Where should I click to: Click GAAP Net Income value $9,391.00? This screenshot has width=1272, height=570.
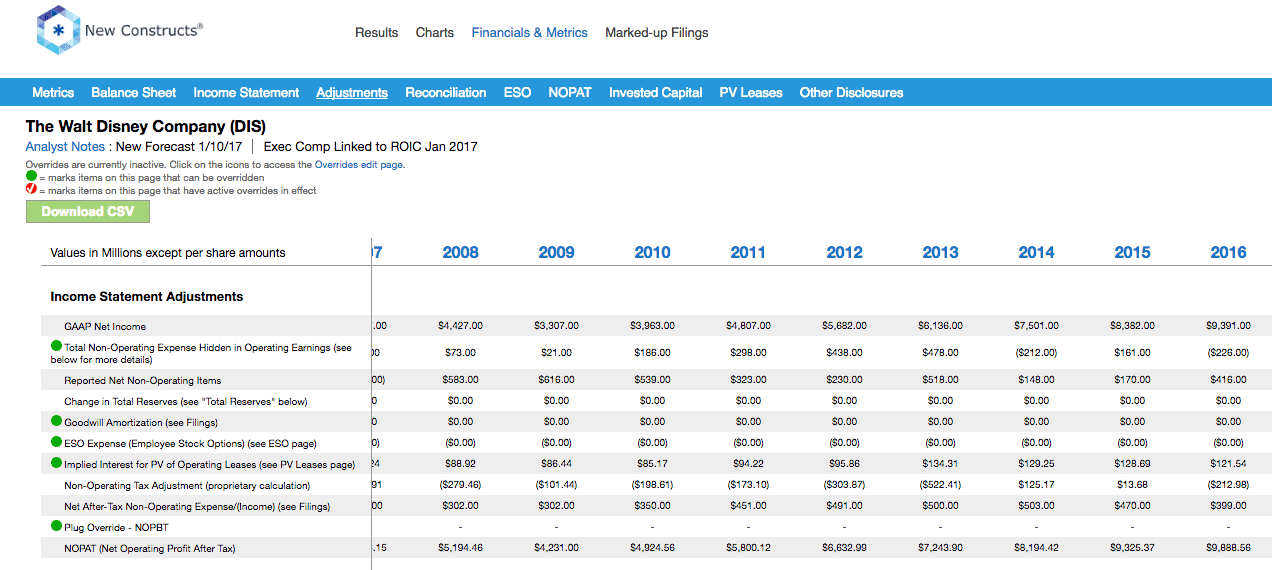click(1228, 326)
